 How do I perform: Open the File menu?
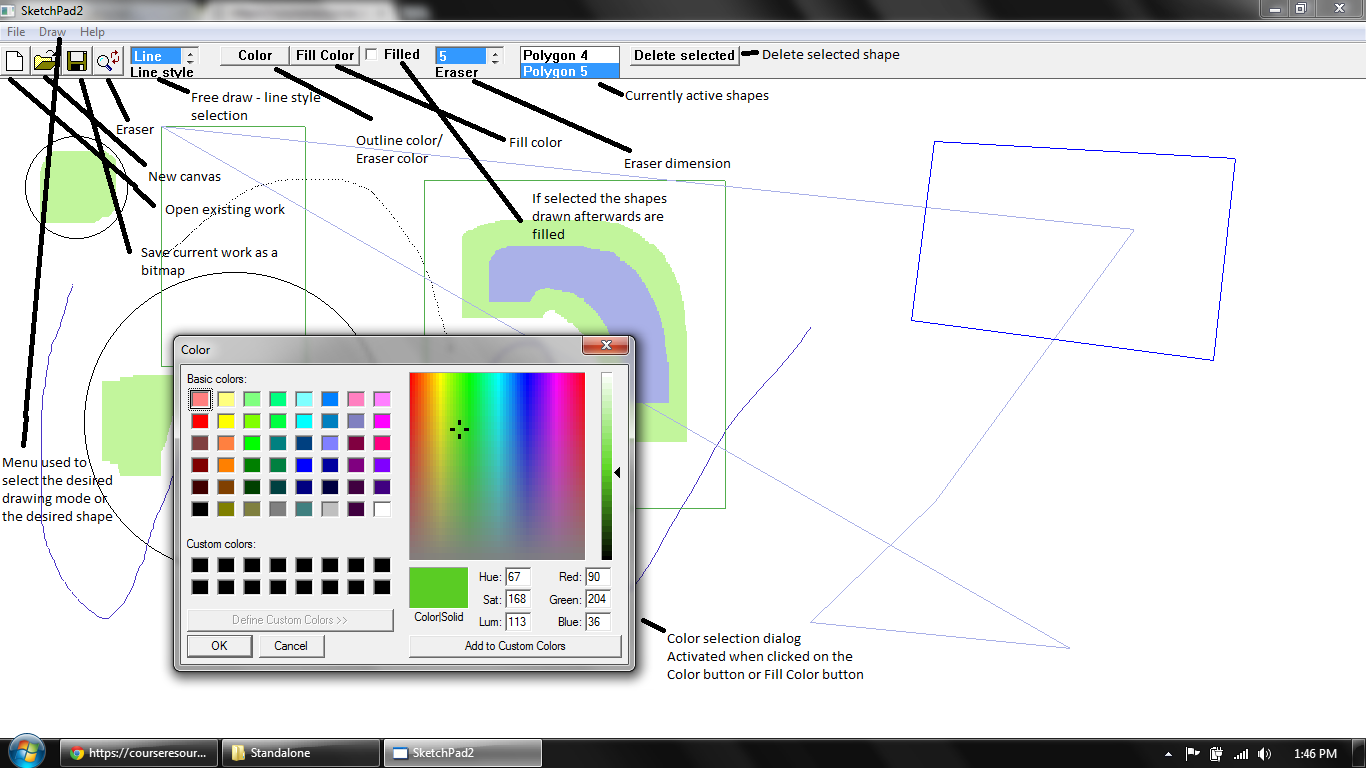(16, 32)
